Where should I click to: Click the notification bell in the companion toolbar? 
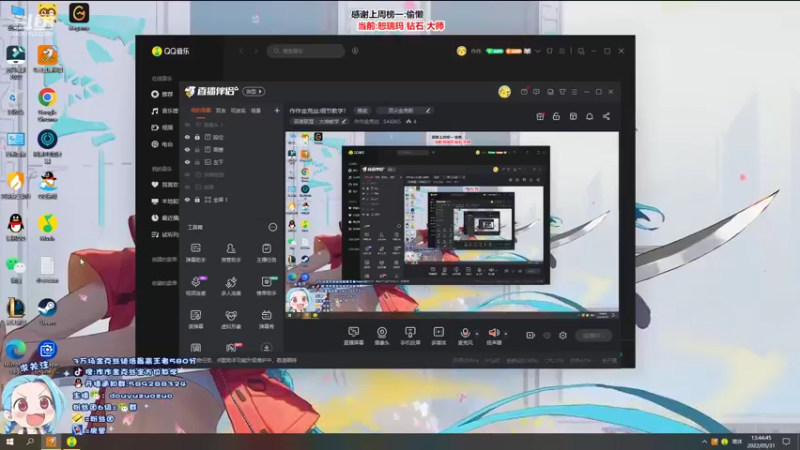click(589, 116)
